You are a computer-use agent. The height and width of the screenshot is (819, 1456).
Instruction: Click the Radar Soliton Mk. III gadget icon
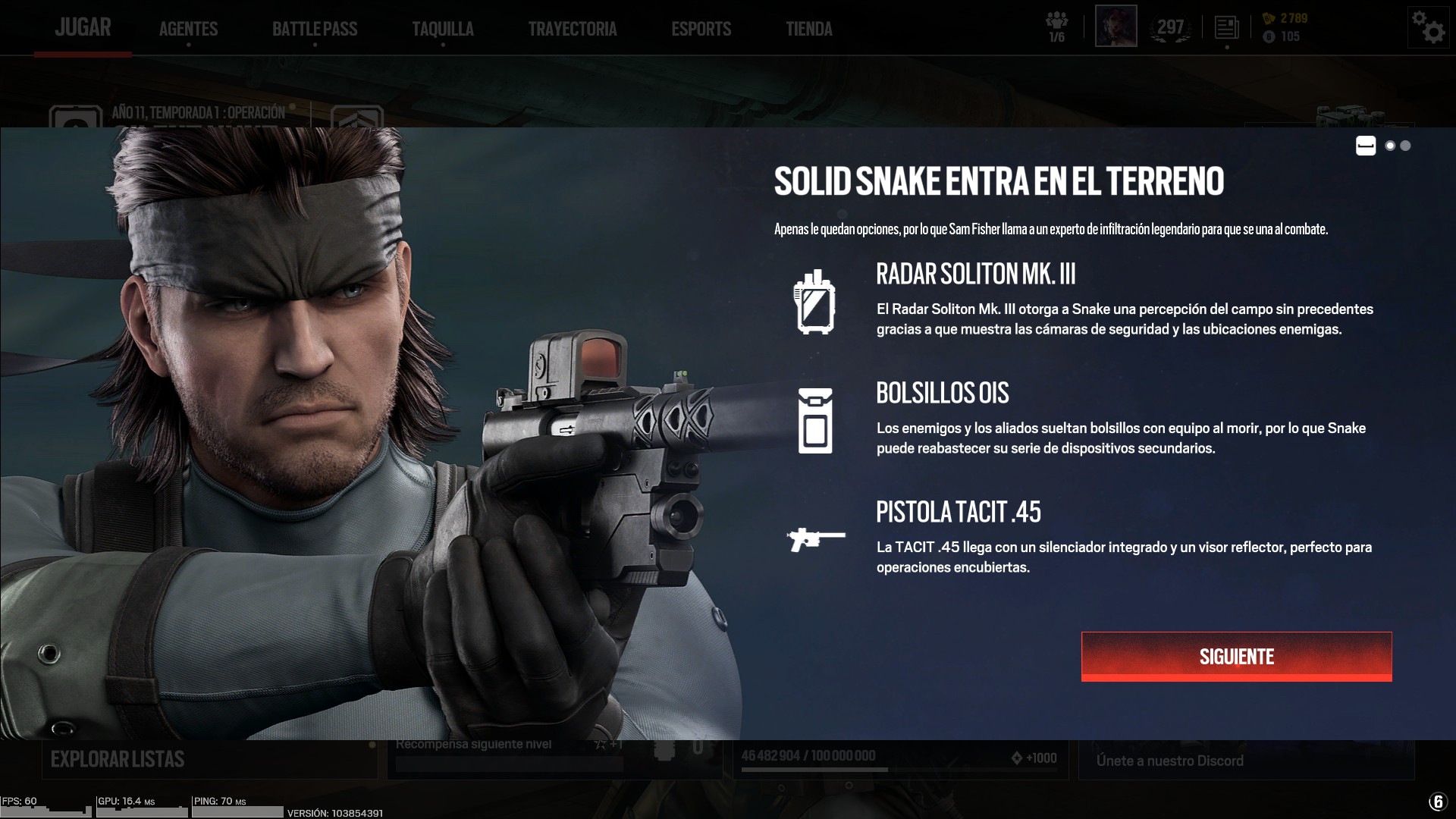pos(814,302)
